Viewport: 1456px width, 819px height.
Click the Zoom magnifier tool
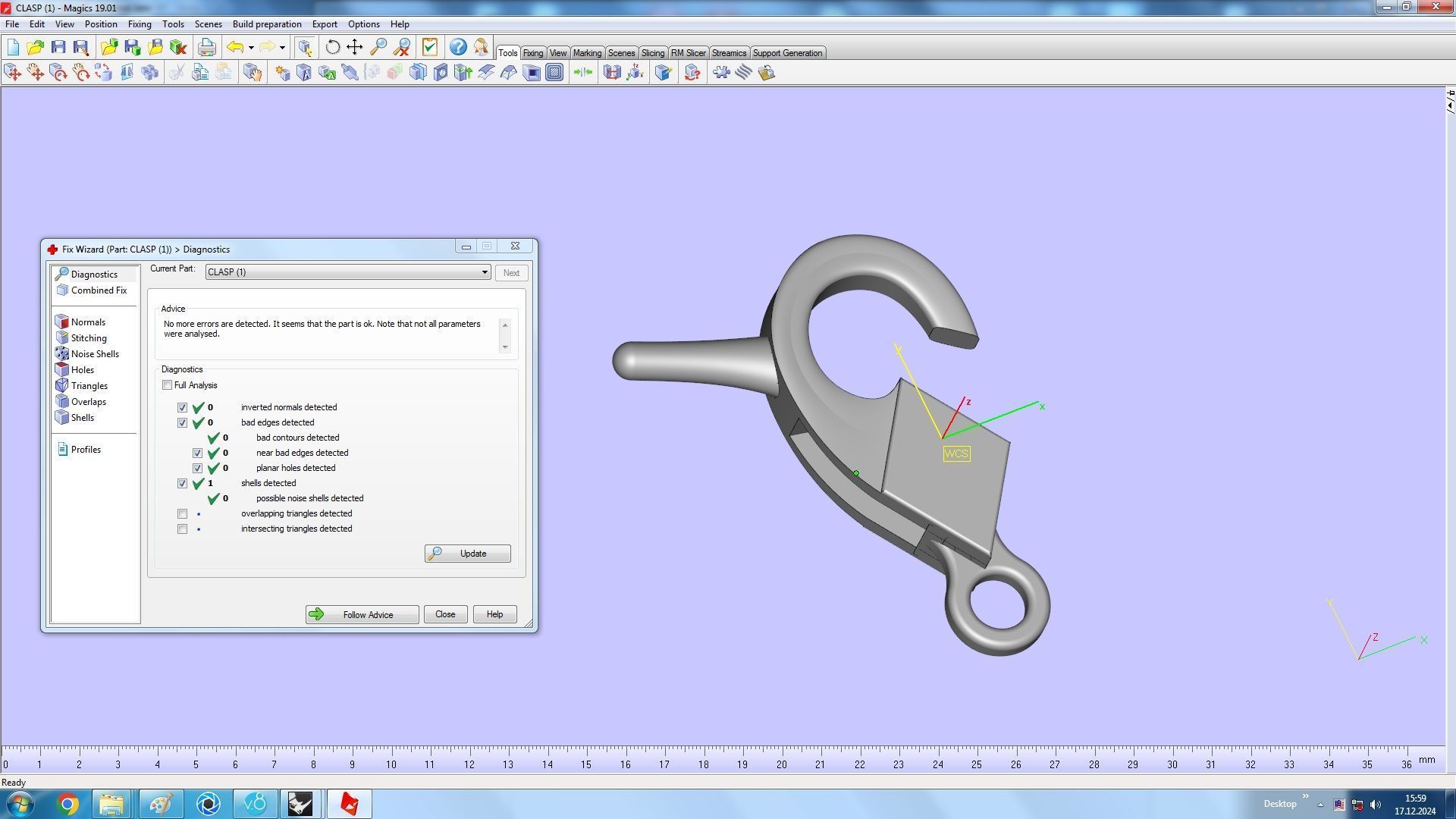click(x=378, y=47)
